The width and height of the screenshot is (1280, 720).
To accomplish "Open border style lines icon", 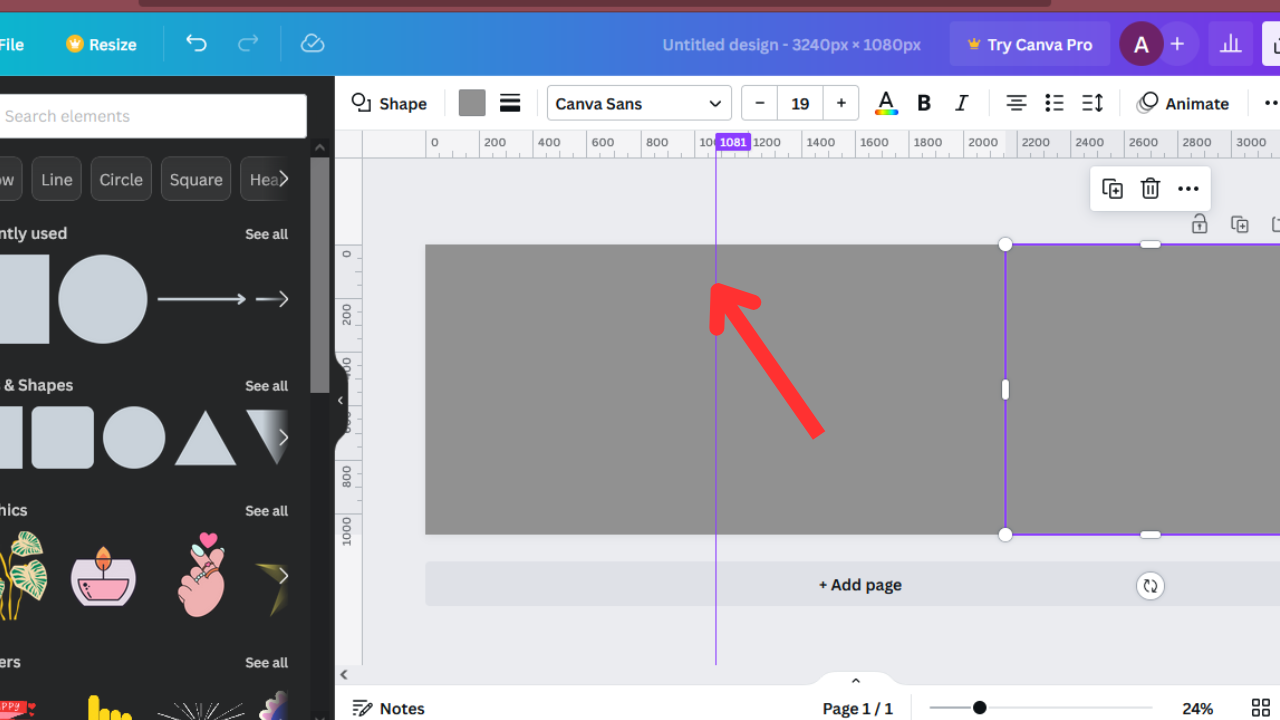I will pos(510,103).
